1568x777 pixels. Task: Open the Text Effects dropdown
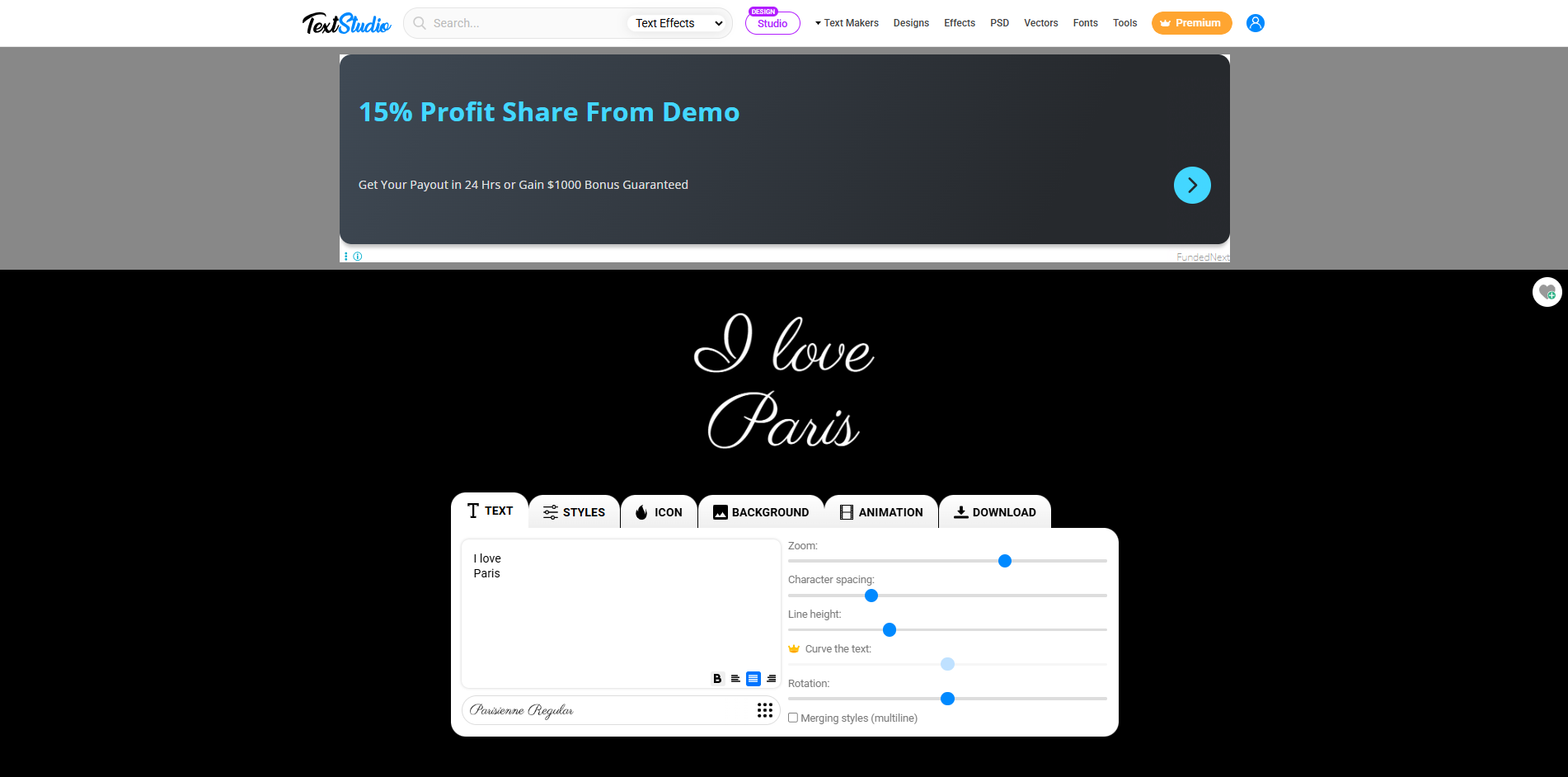(676, 23)
